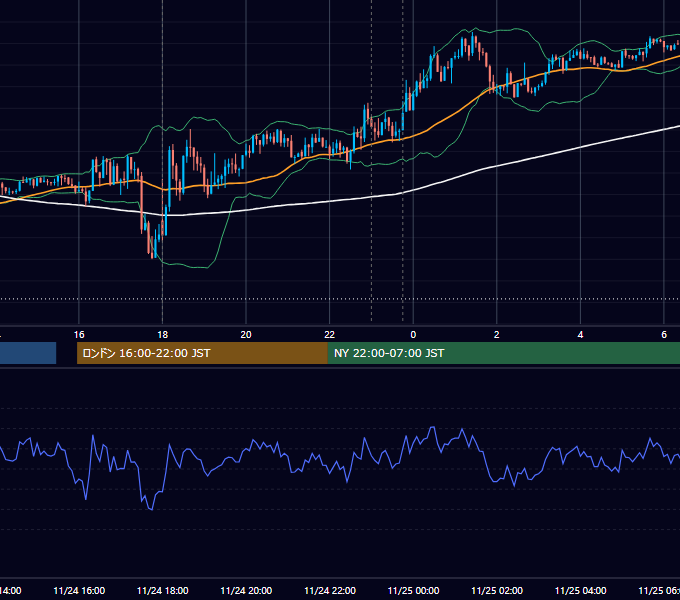Click the hour label 18 on the chart axis

tap(163, 335)
